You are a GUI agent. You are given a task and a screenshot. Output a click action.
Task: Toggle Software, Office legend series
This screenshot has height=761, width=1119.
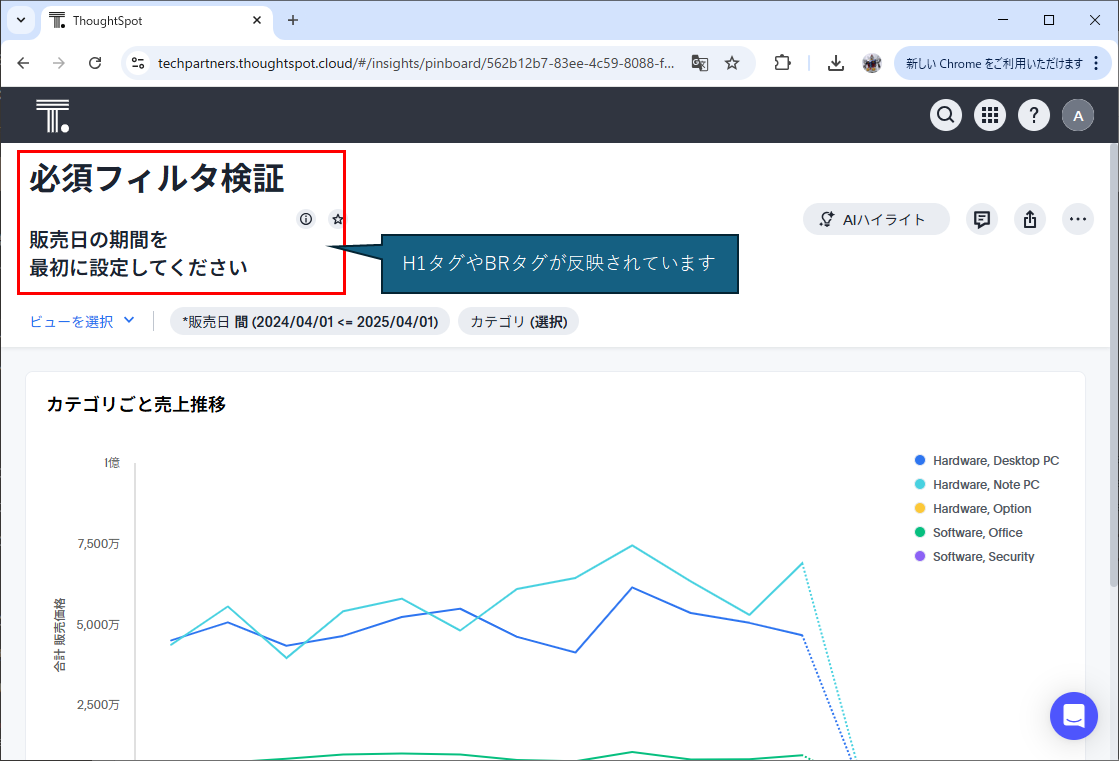977,533
